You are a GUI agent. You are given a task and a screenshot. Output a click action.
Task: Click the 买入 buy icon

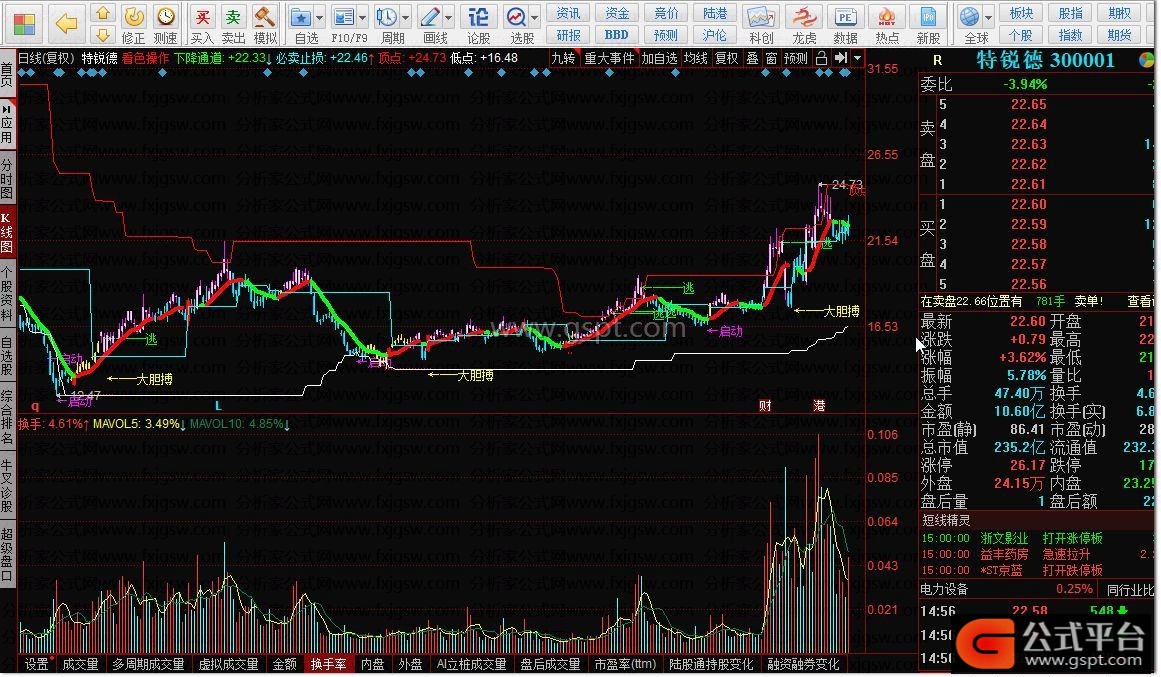pos(202,24)
